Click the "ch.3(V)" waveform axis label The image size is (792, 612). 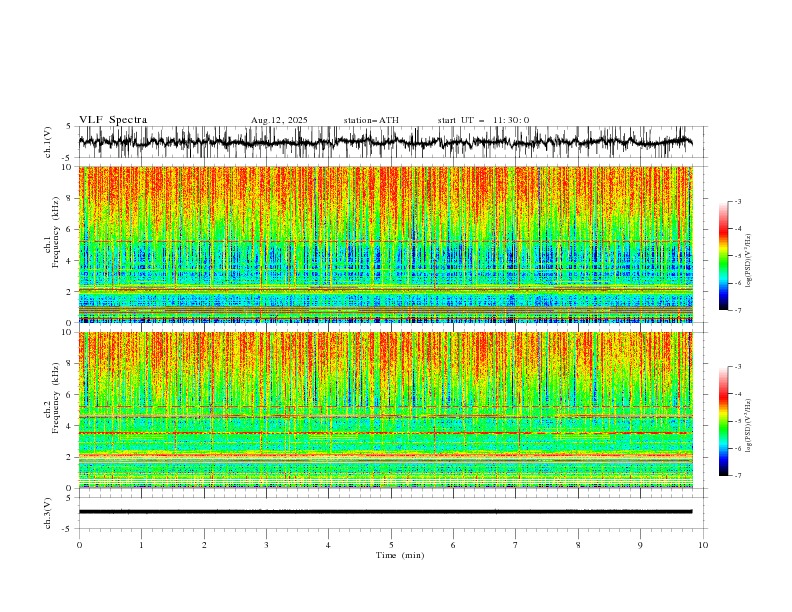click(x=48, y=513)
